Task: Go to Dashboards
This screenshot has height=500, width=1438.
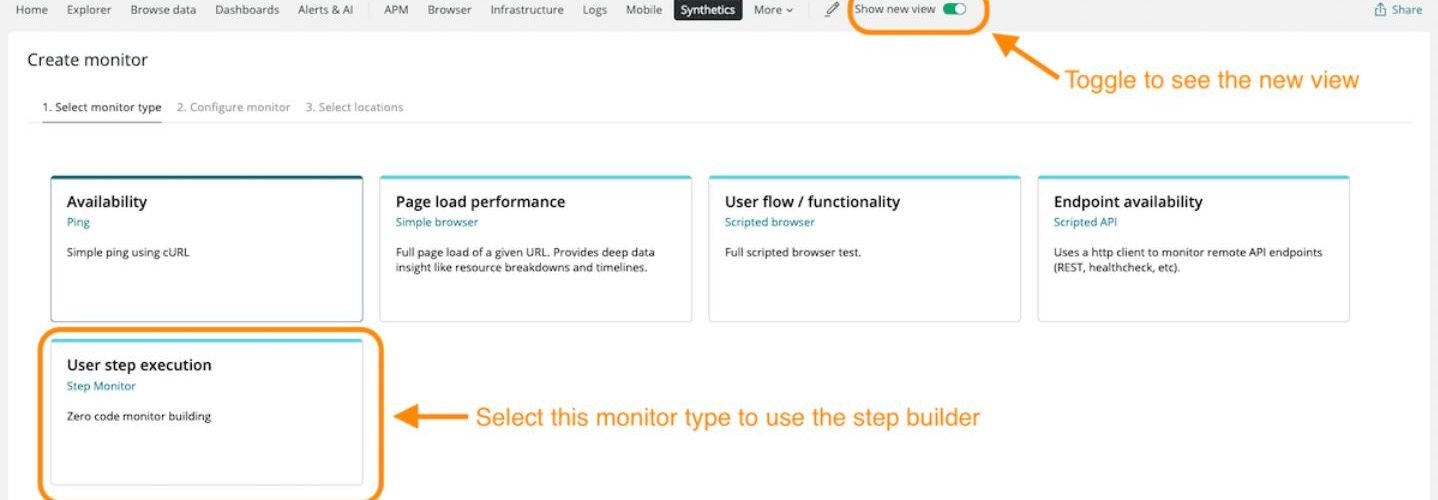Action: tap(247, 10)
